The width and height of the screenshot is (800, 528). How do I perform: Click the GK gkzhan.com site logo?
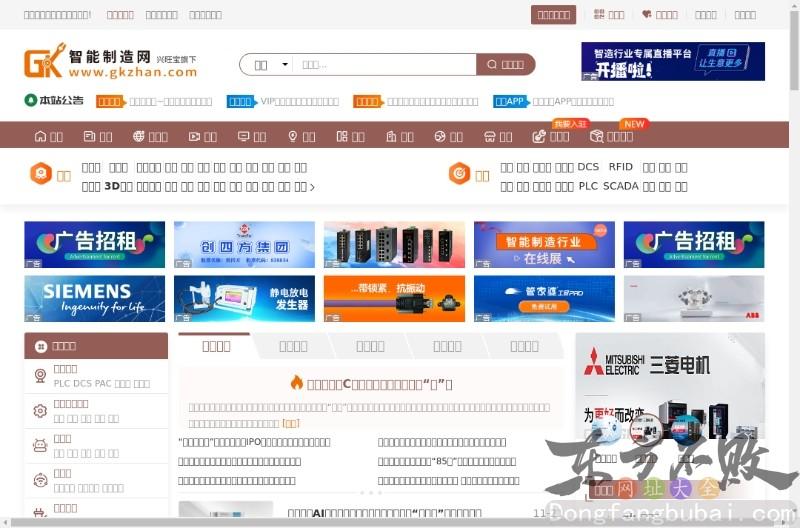(110, 61)
